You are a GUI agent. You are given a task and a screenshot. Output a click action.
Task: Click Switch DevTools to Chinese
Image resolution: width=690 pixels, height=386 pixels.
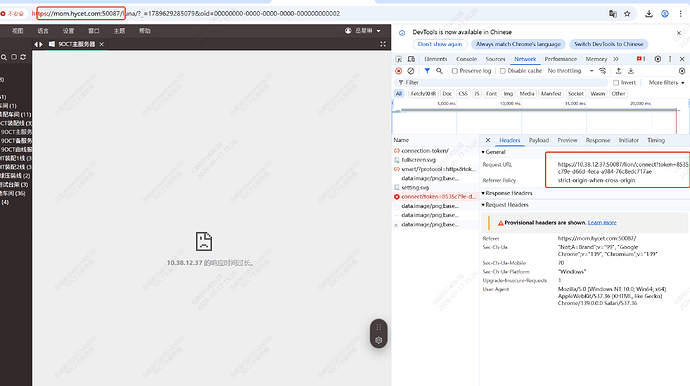tap(609, 44)
